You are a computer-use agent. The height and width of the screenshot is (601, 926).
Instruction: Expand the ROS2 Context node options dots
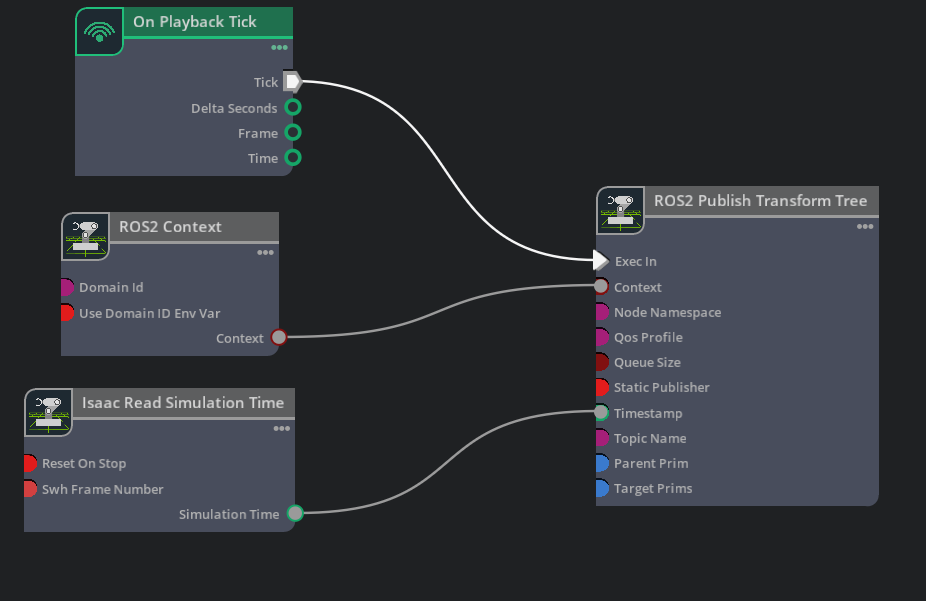point(265,253)
